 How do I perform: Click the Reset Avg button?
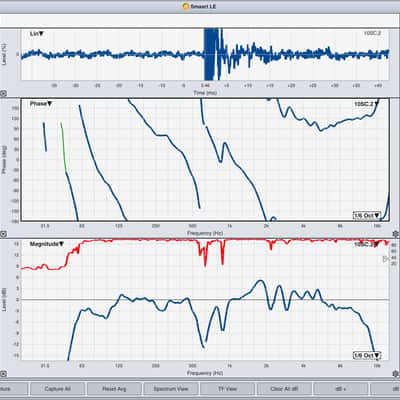tap(114, 389)
